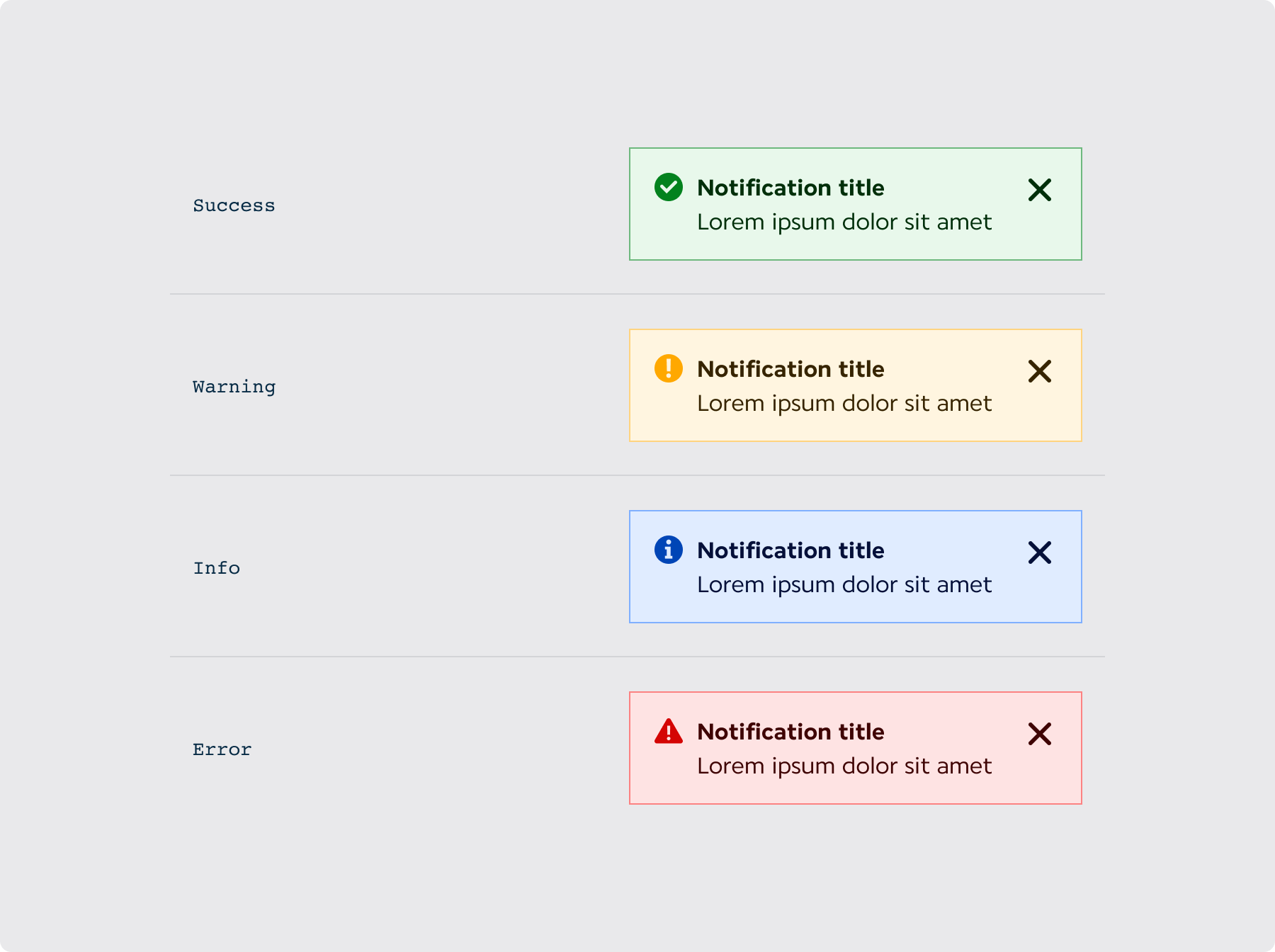
Task: Click the Error label
Action: 222,749
